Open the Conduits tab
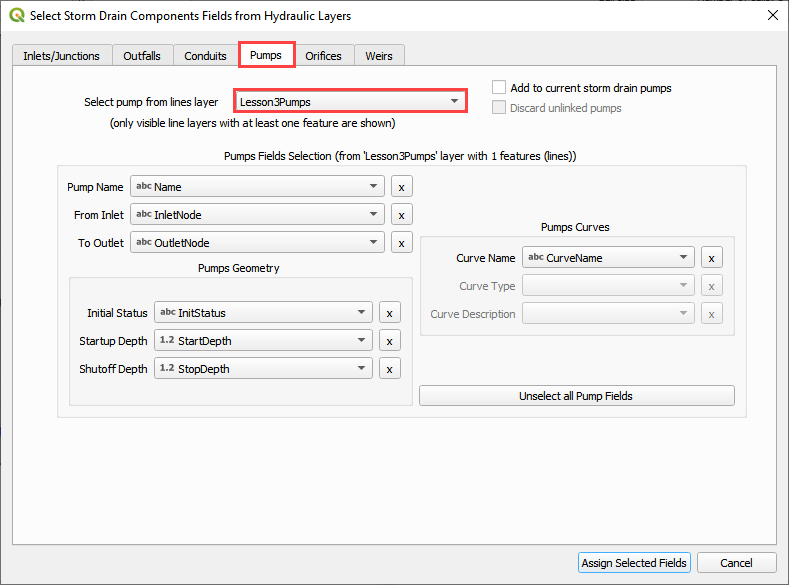The height and width of the screenshot is (585, 789). pyautogui.click(x=205, y=56)
